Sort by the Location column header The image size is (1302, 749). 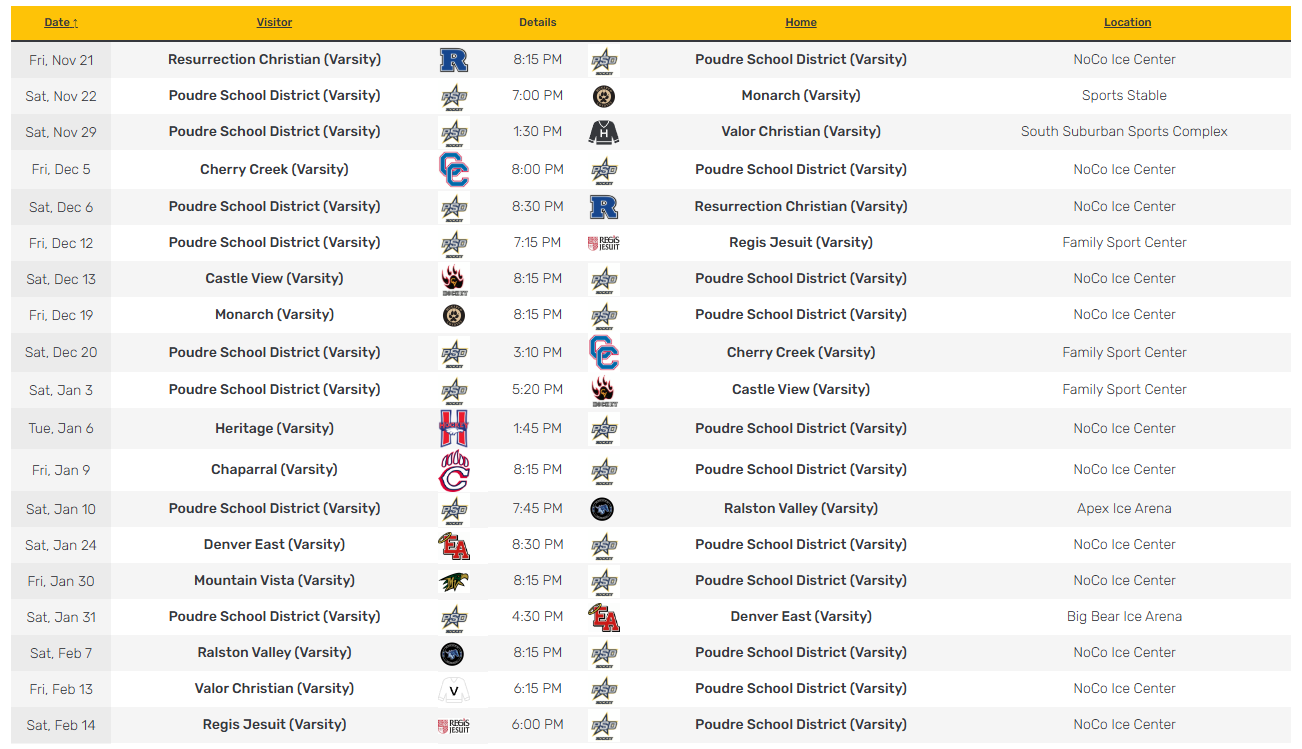point(1127,22)
